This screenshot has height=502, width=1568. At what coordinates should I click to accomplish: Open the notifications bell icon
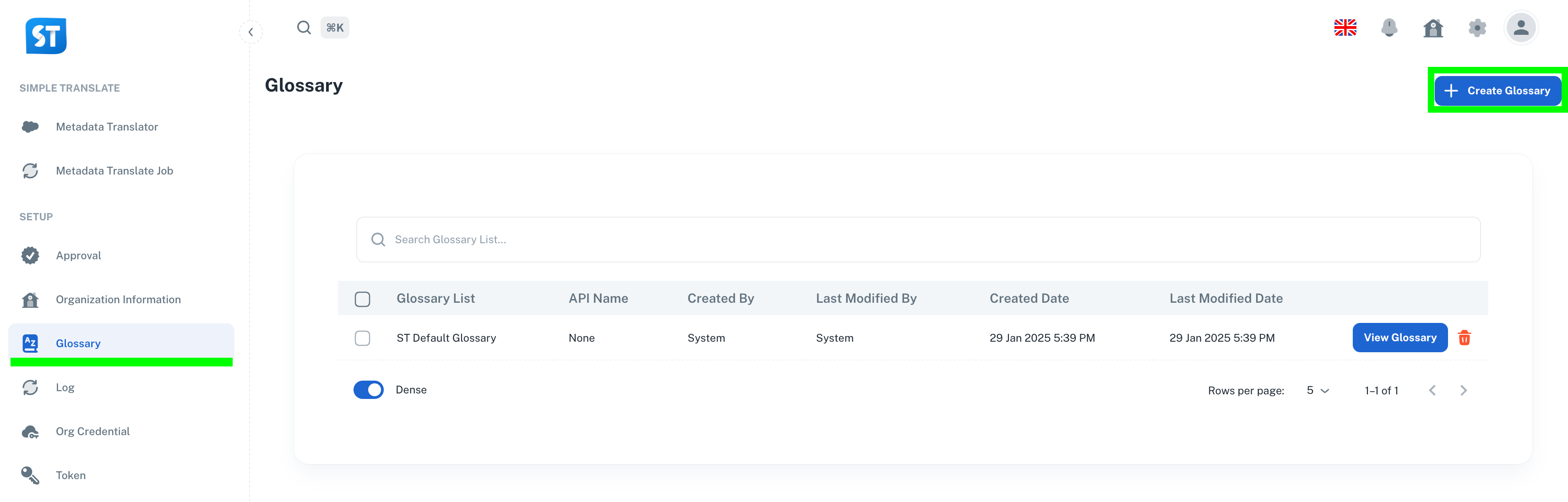[1388, 28]
